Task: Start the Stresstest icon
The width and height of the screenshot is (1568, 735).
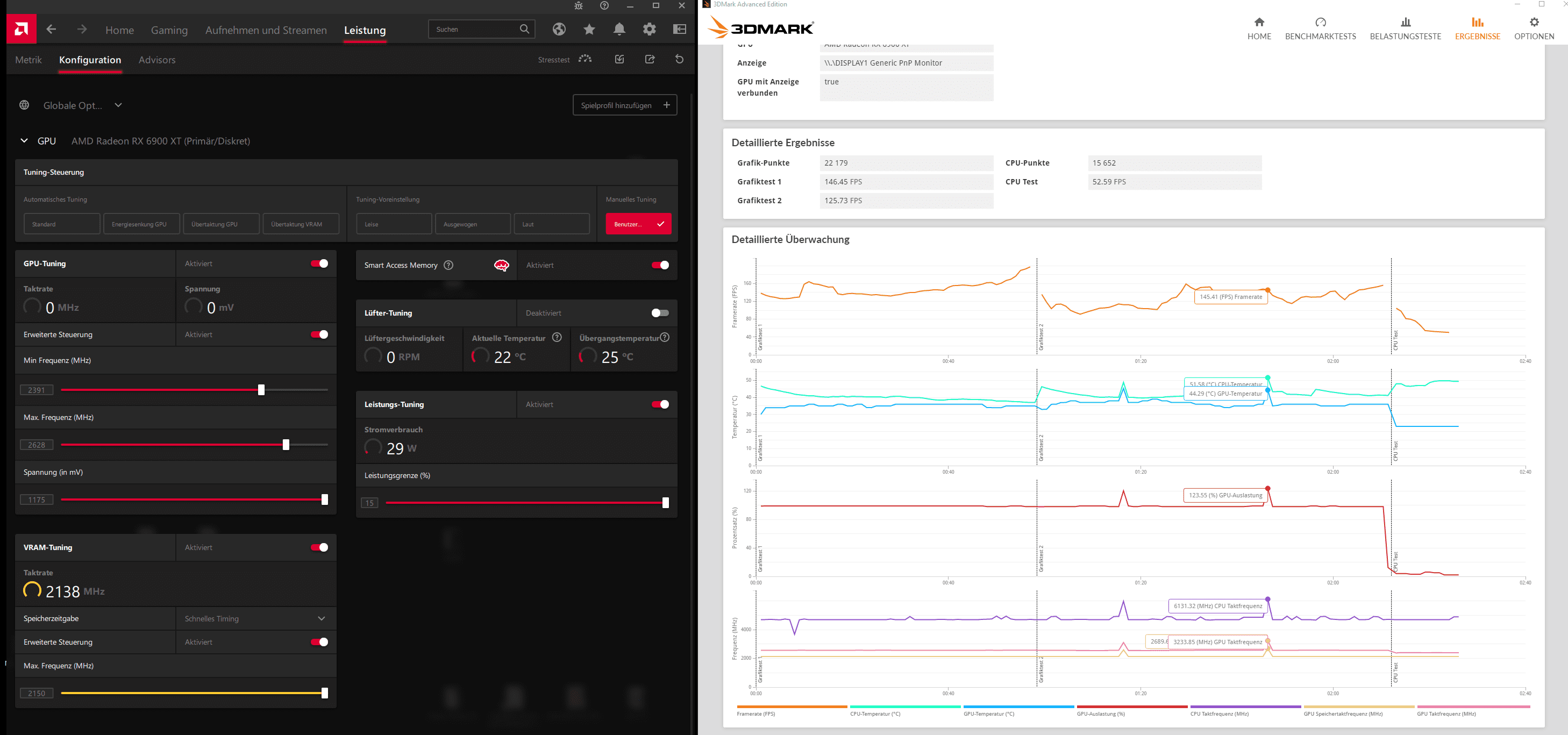Action: pyautogui.click(x=585, y=59)
